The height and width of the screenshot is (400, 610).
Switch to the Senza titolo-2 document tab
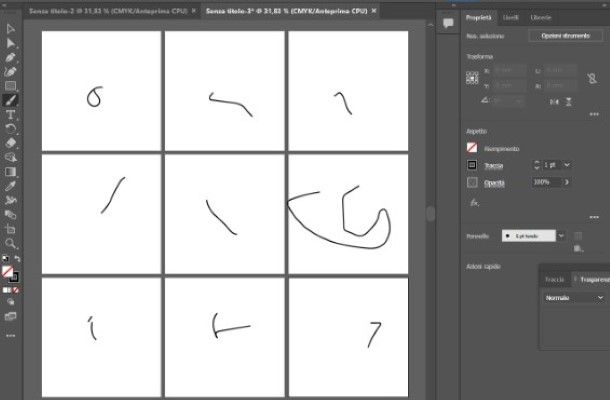click(x=108, y=11)
